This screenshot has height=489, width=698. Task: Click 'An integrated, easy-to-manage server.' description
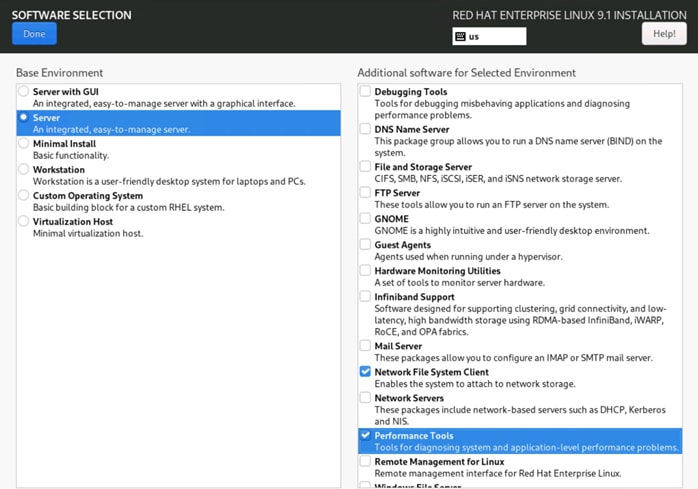[111, 130]
